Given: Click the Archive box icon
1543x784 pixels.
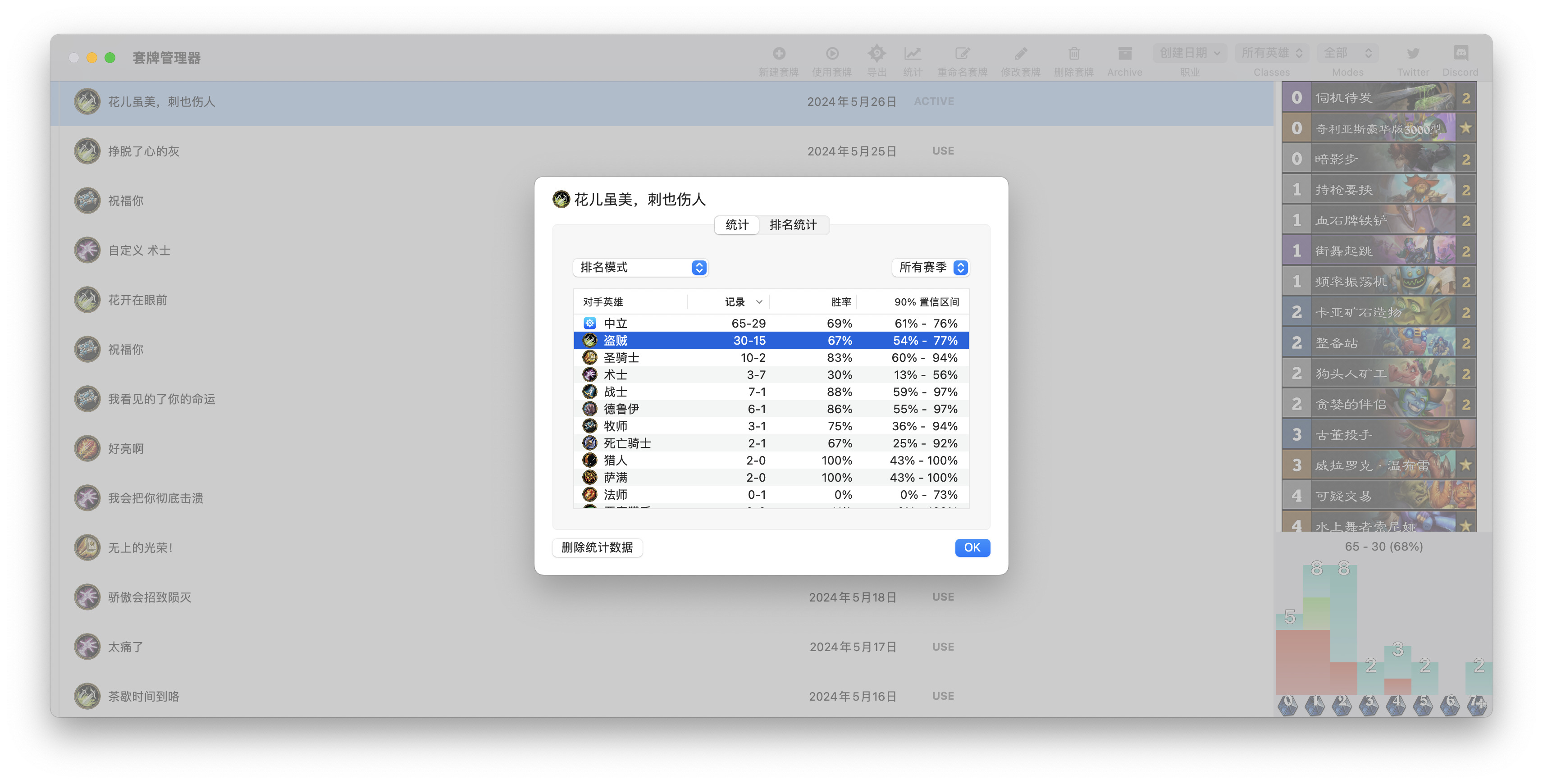Looking at the screenshot, I should pos(1124,54).
